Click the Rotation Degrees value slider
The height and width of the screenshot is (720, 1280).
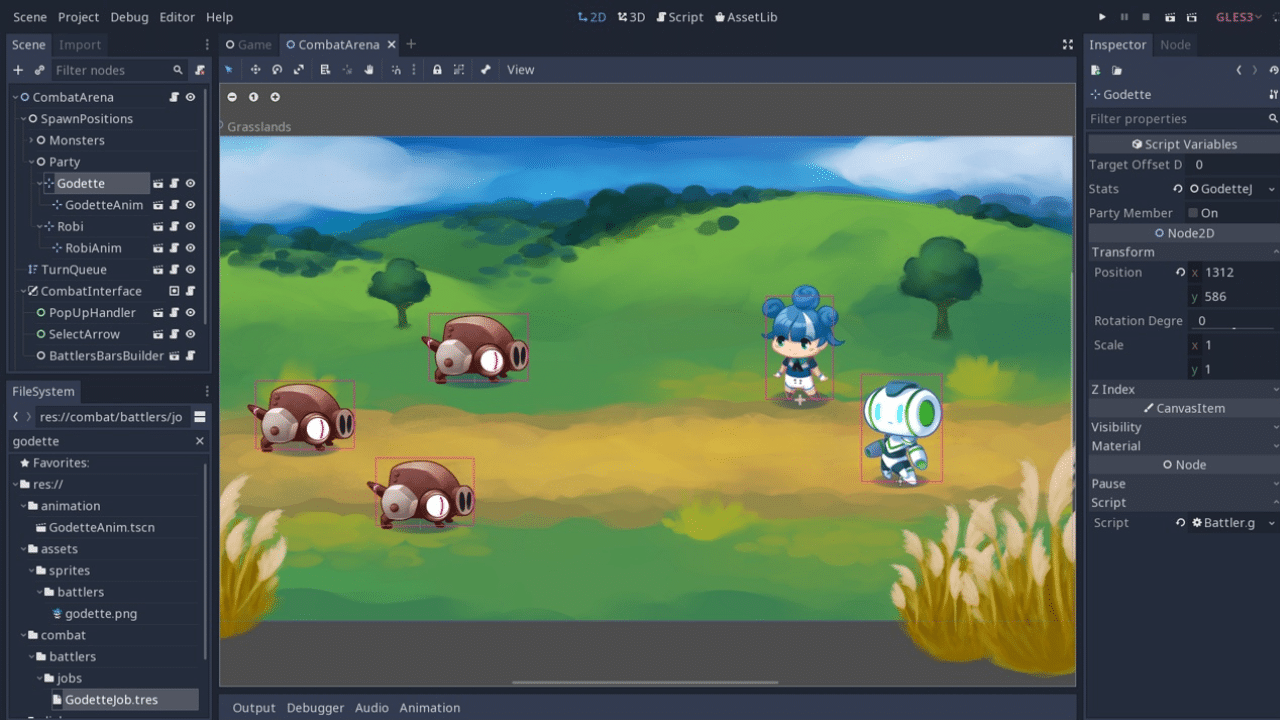(1231, 320)
